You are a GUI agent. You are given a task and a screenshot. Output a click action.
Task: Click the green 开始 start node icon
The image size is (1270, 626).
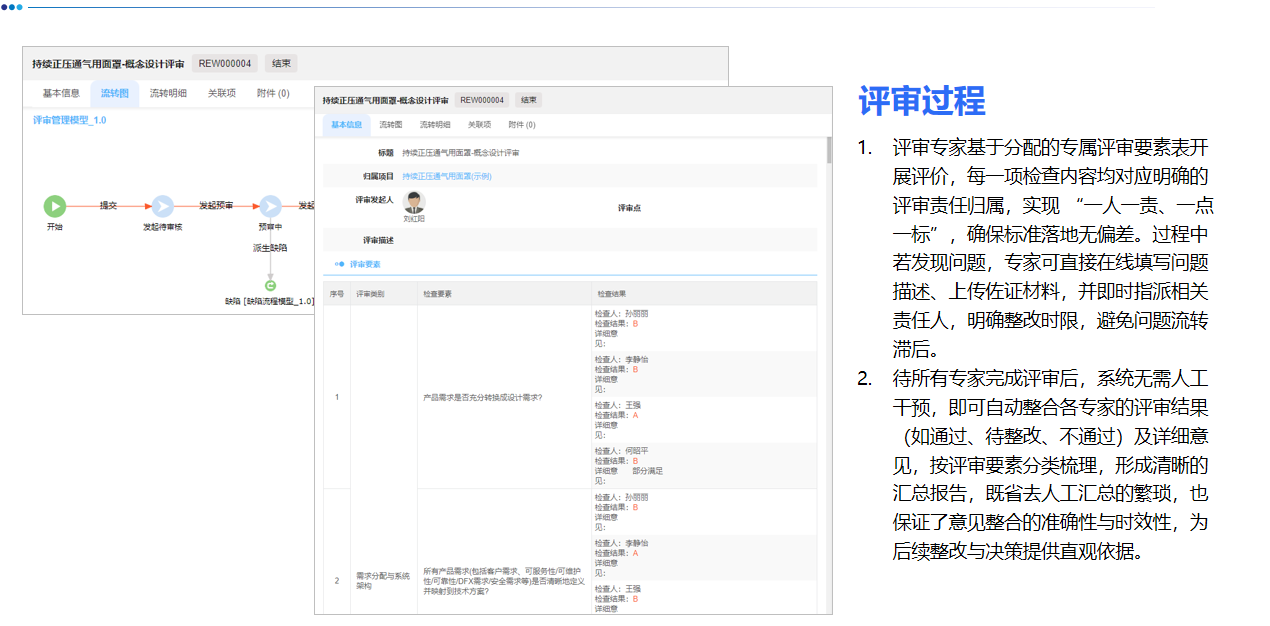(56, 206)
